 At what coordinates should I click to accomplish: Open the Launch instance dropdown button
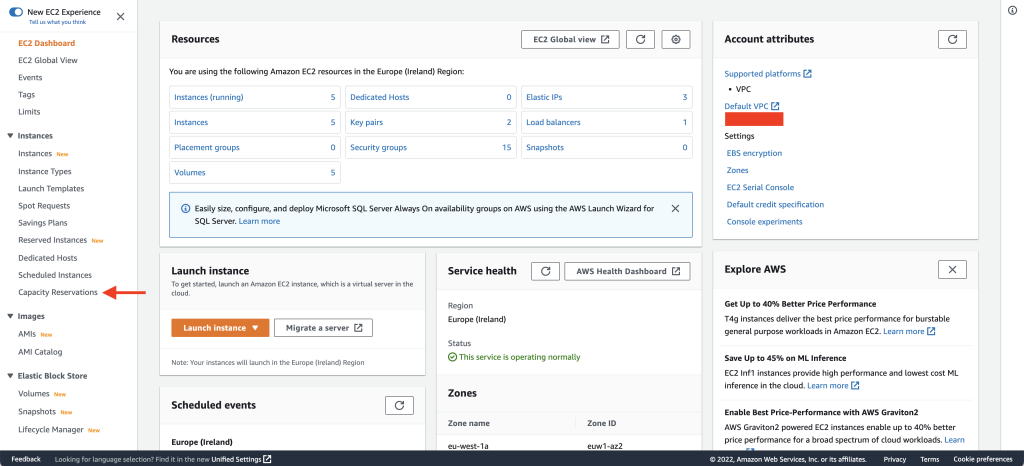pos(220,328)
